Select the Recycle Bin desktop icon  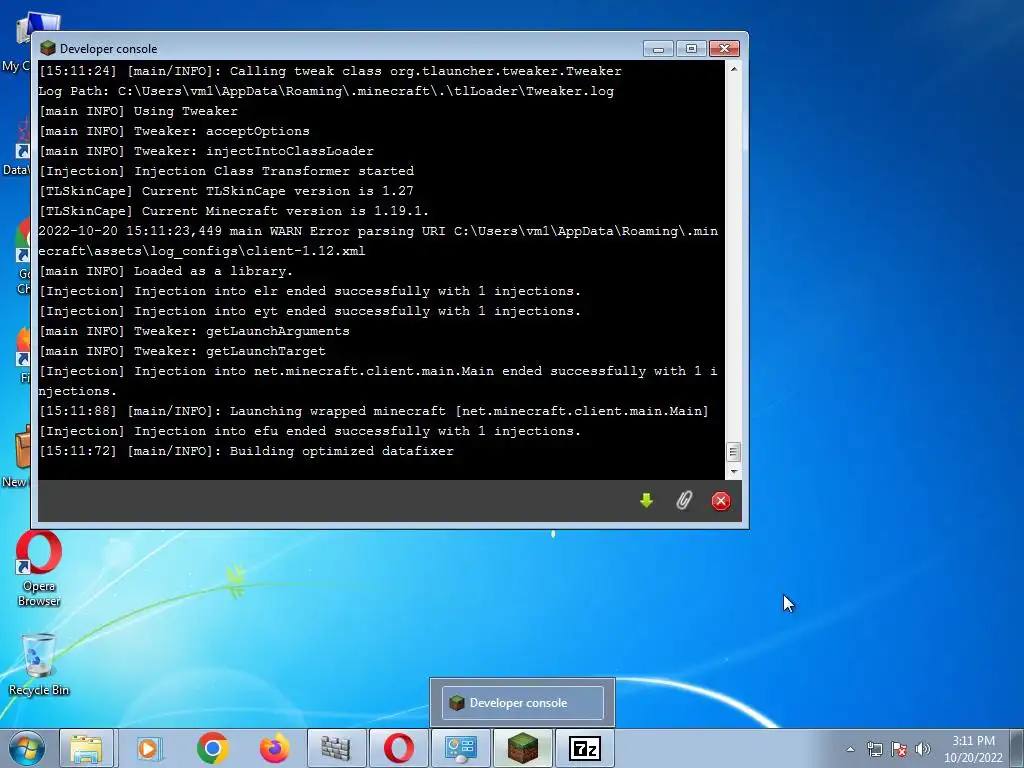39,664
